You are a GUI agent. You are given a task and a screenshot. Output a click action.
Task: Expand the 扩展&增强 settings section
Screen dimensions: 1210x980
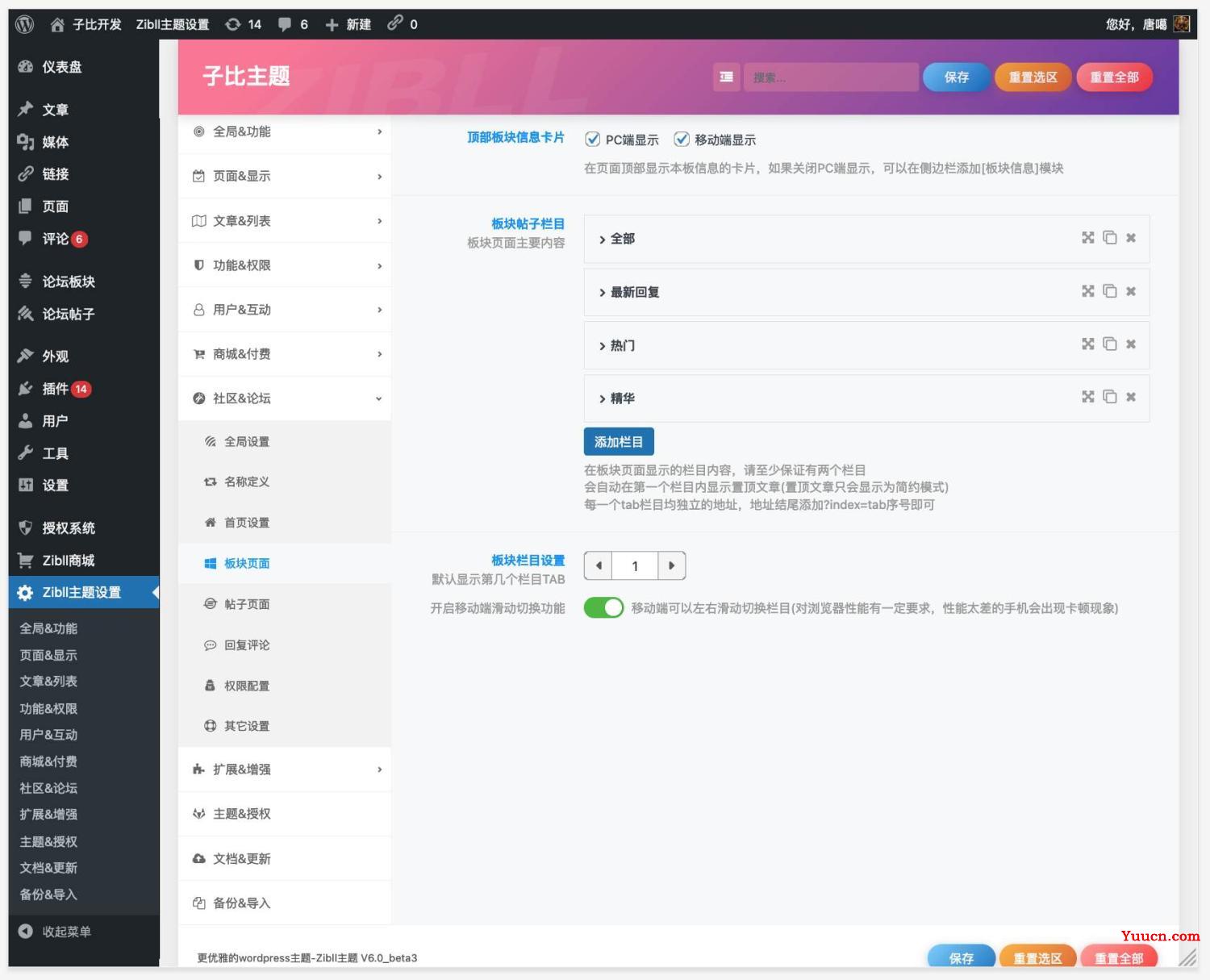(285, 769)
